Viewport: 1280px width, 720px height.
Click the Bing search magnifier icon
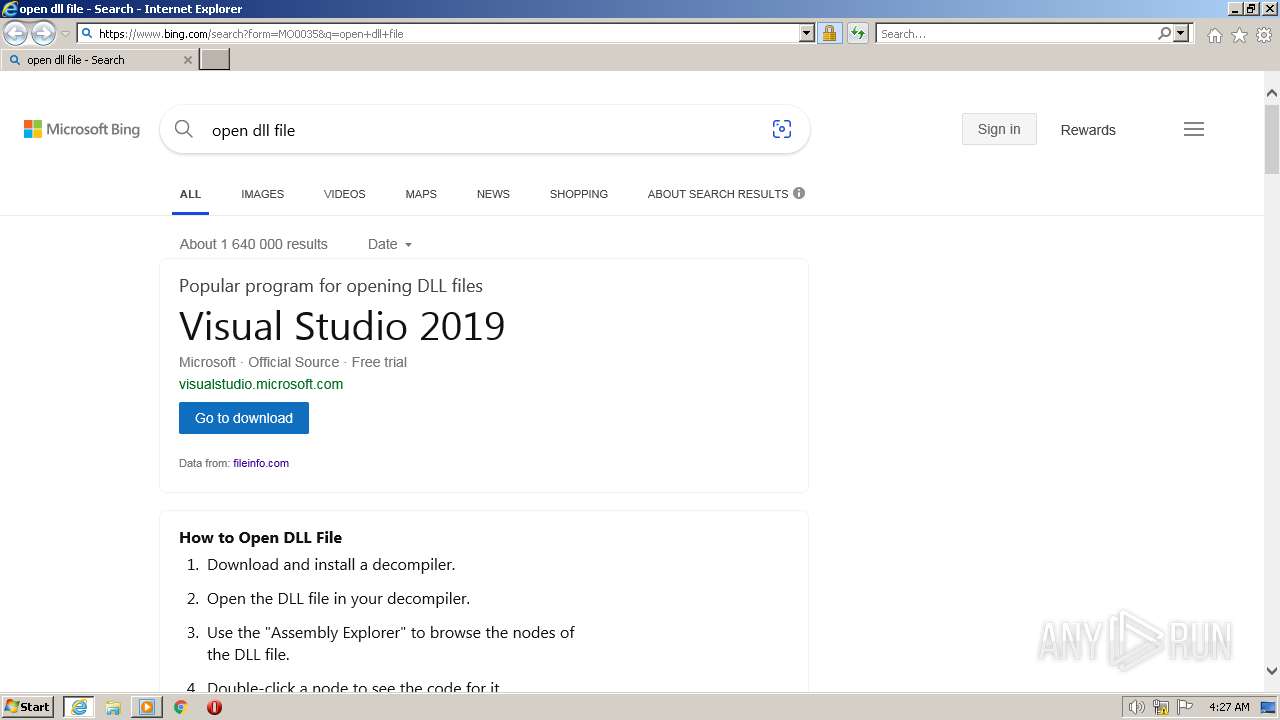pos(184,129)
